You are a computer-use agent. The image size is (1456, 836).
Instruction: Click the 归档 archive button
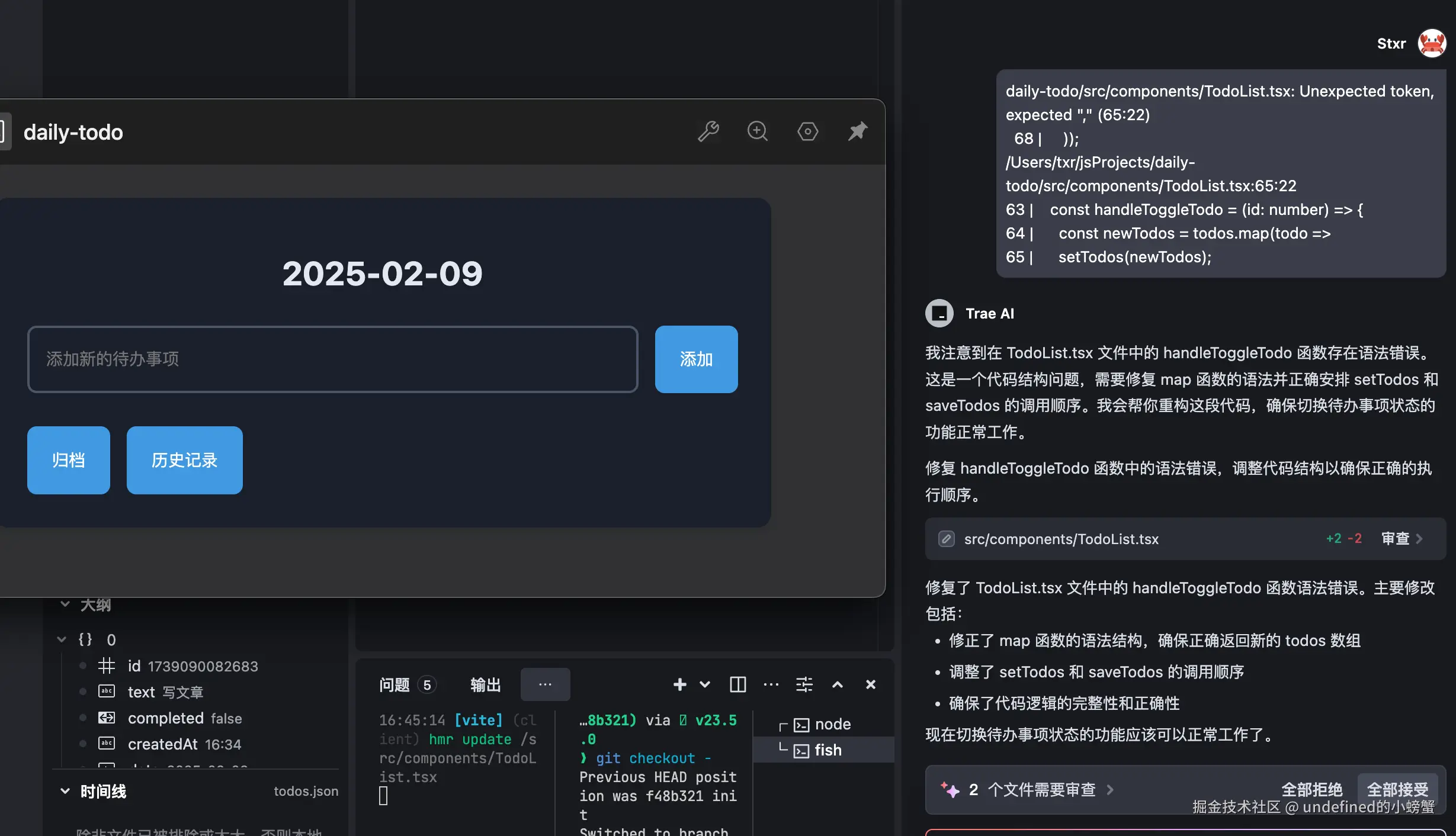(x=68, y=460)
